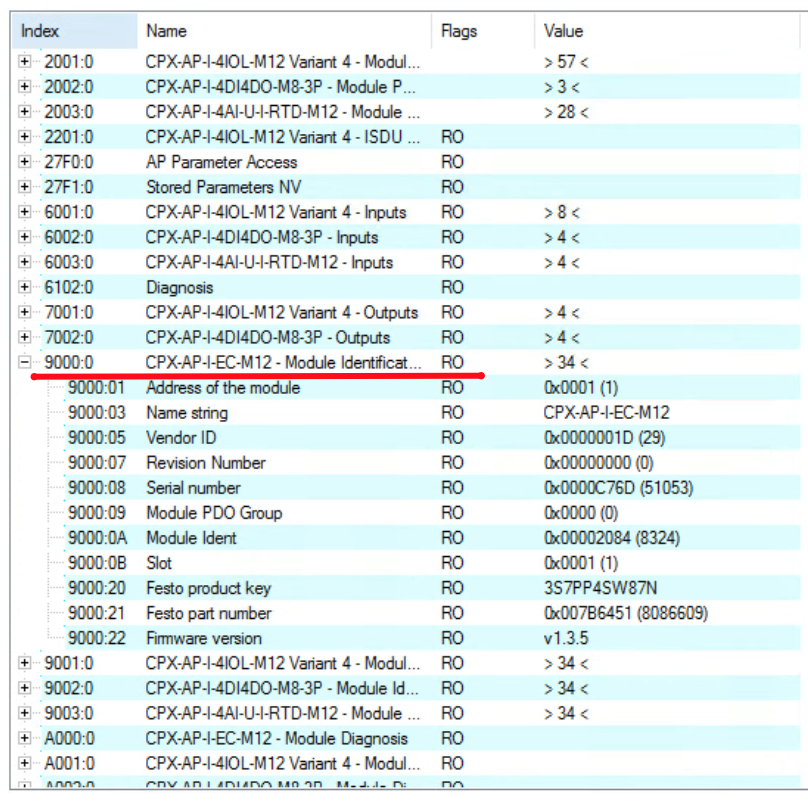Viewport: 808px width, 802px height.
Task: Expand the 9002:0 entry
Action: pos(24,688)
